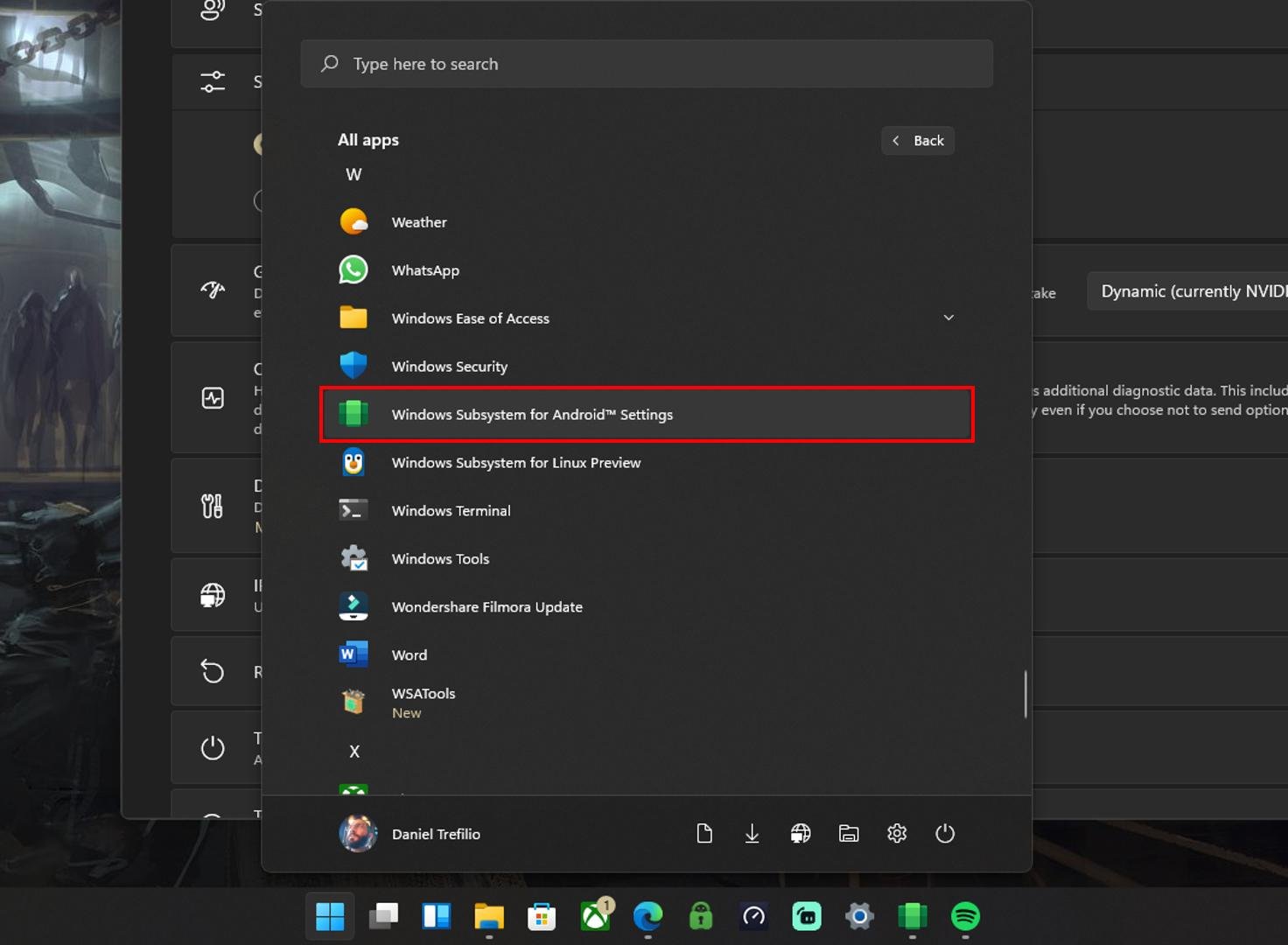The image size is (1288, 945).
Task: Click the search box in Start menu
Action: coord(647,64)
